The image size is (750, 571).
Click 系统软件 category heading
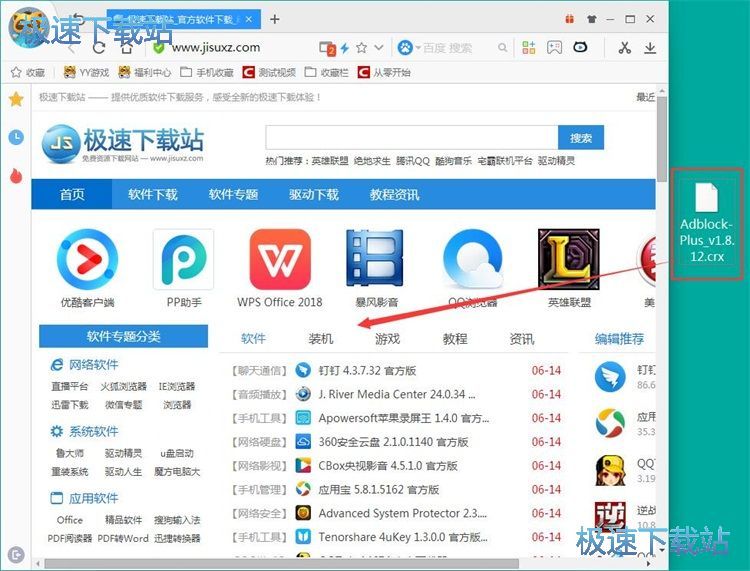pyautogui.click(x=93, y=432)
